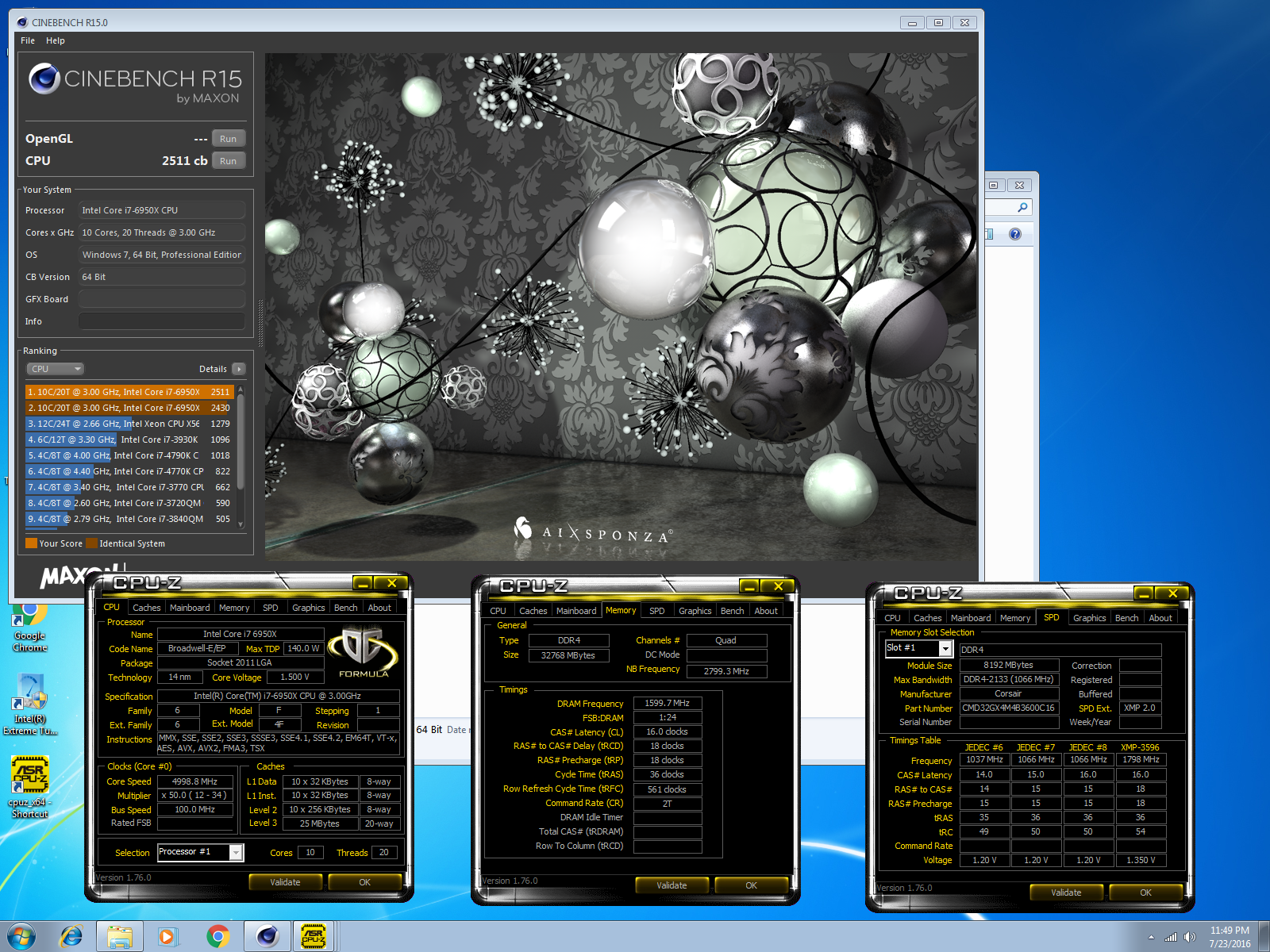Open About tab in left CPU-Z window
1270x952 pixels.
click(x=379, y=608)
